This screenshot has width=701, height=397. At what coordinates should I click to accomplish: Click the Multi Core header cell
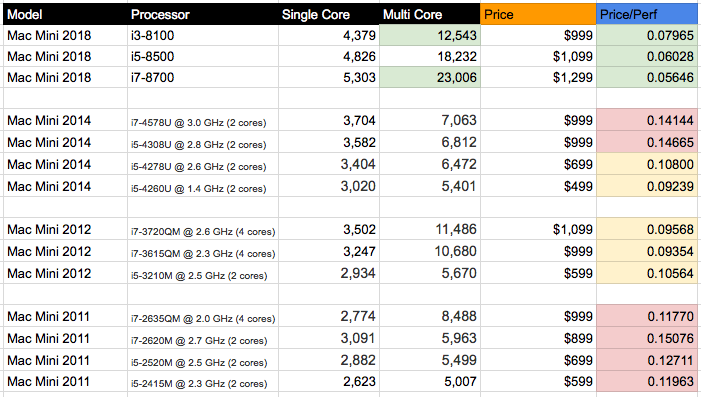pos(430,14)
